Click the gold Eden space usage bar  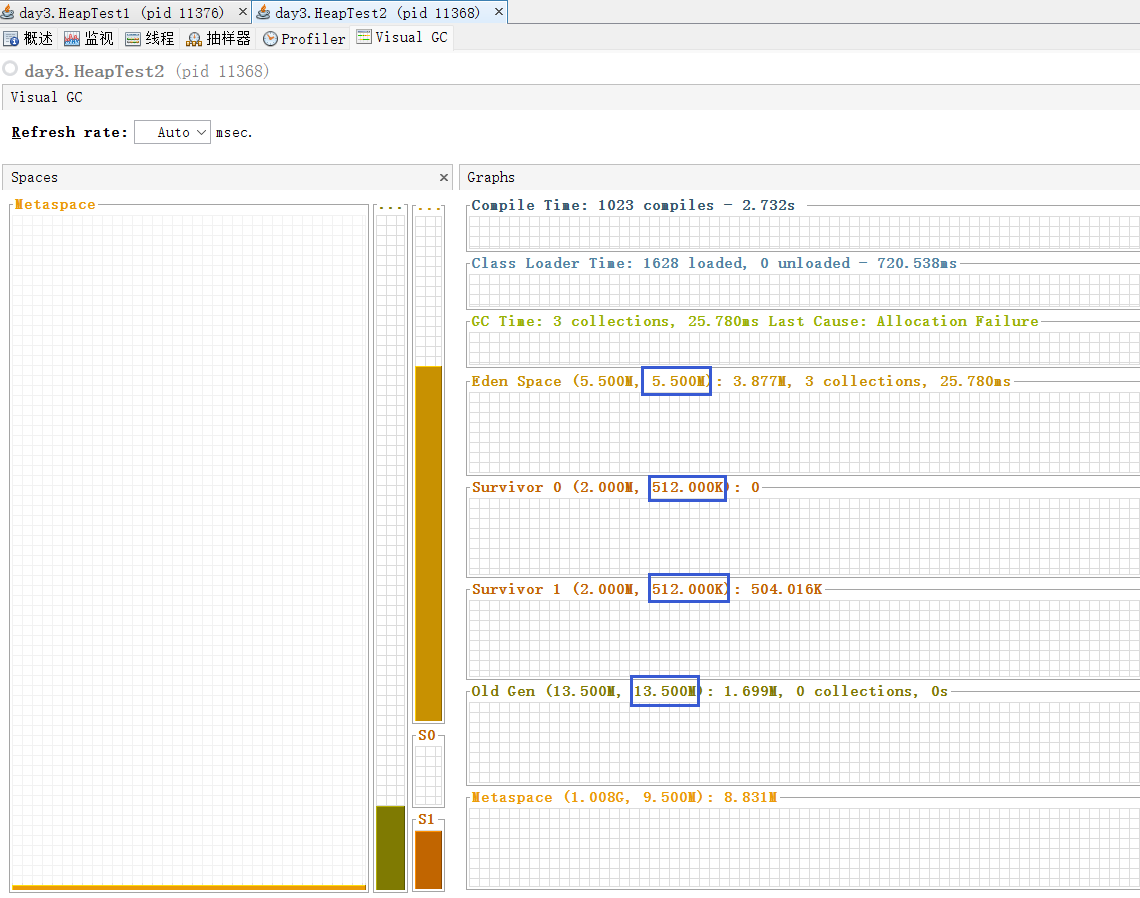[429, 544]
